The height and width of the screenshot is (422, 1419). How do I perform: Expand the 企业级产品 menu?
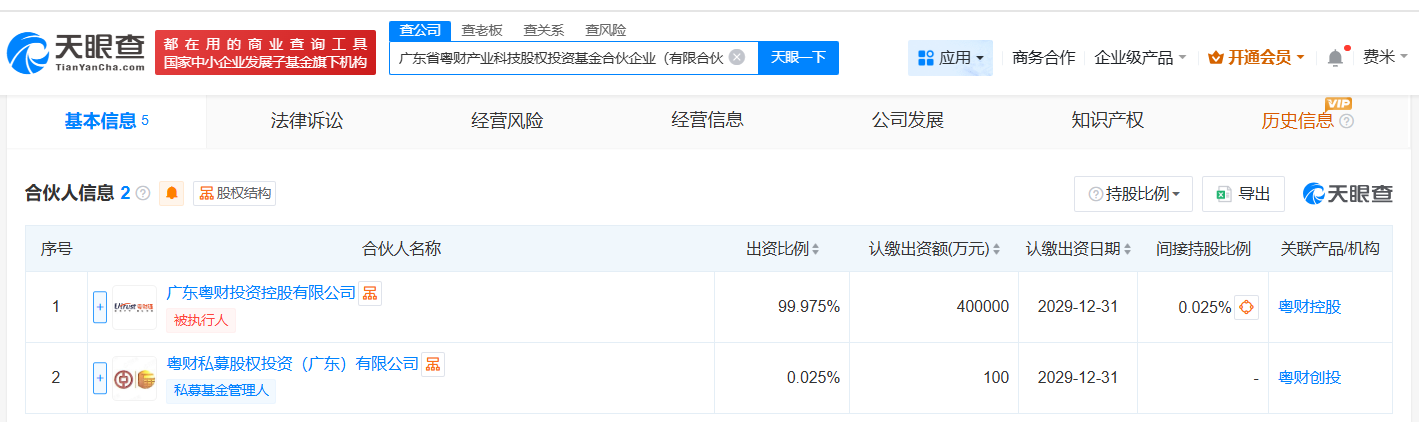(x=1140, y=58)
